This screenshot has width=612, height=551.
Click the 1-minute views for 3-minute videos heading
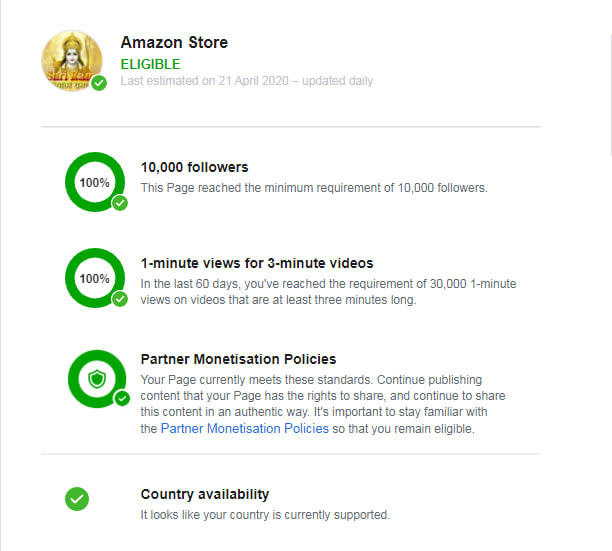[x=257, y=263]
